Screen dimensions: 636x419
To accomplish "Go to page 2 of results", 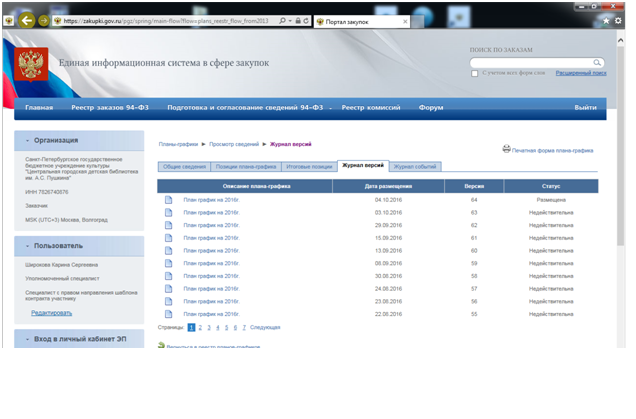I will [x=200, y=327].
